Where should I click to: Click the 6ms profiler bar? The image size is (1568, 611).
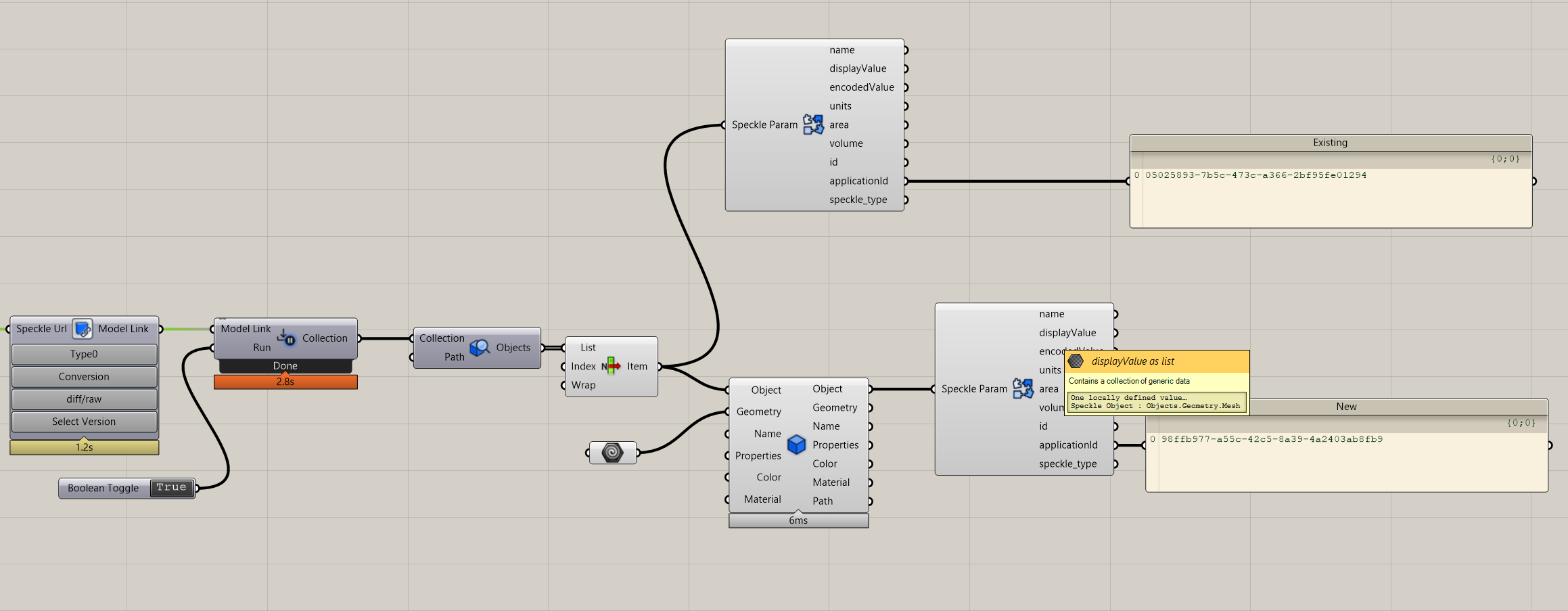coord(798,520)
